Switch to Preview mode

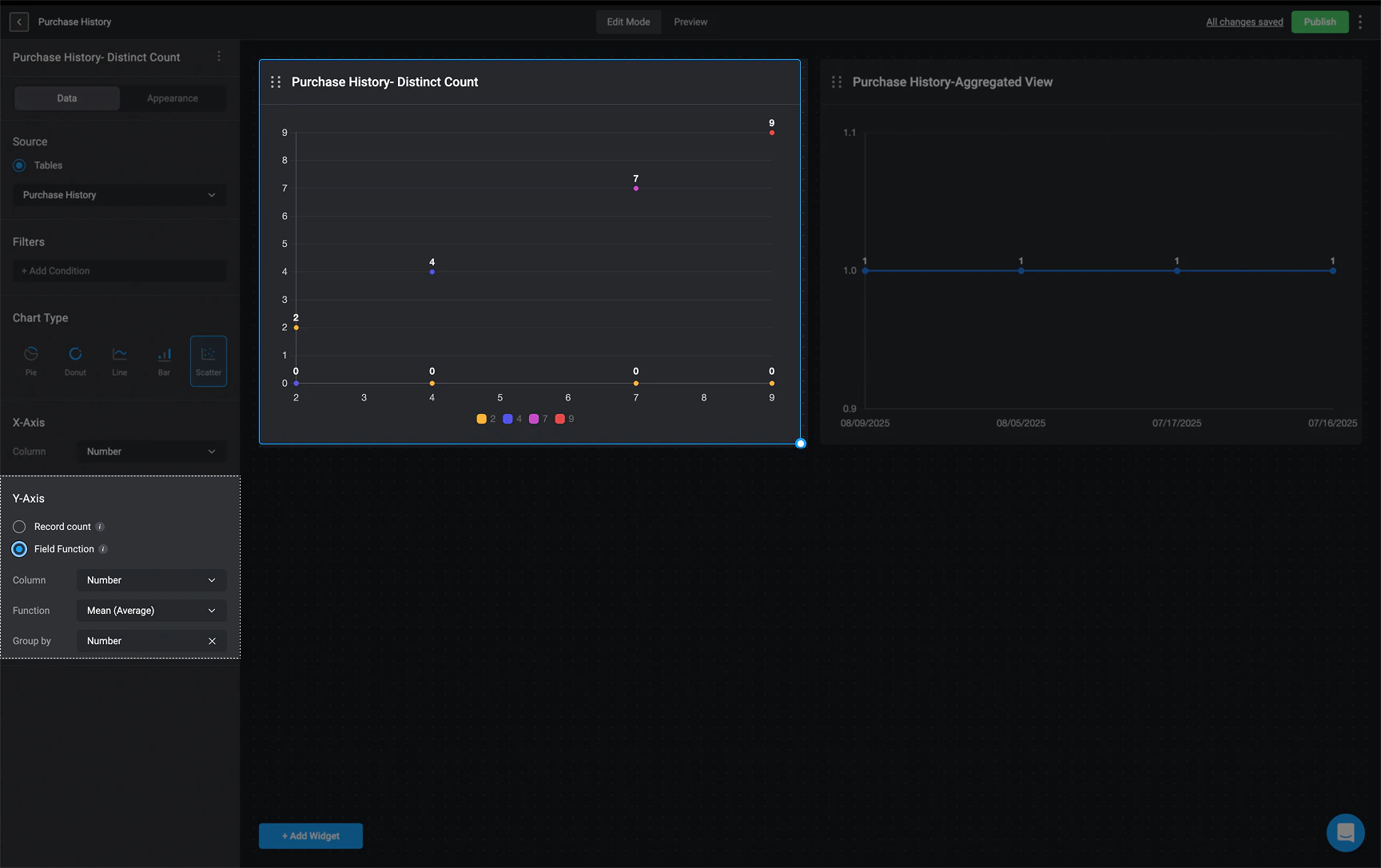pyautogui.click(x=690, y=22)
